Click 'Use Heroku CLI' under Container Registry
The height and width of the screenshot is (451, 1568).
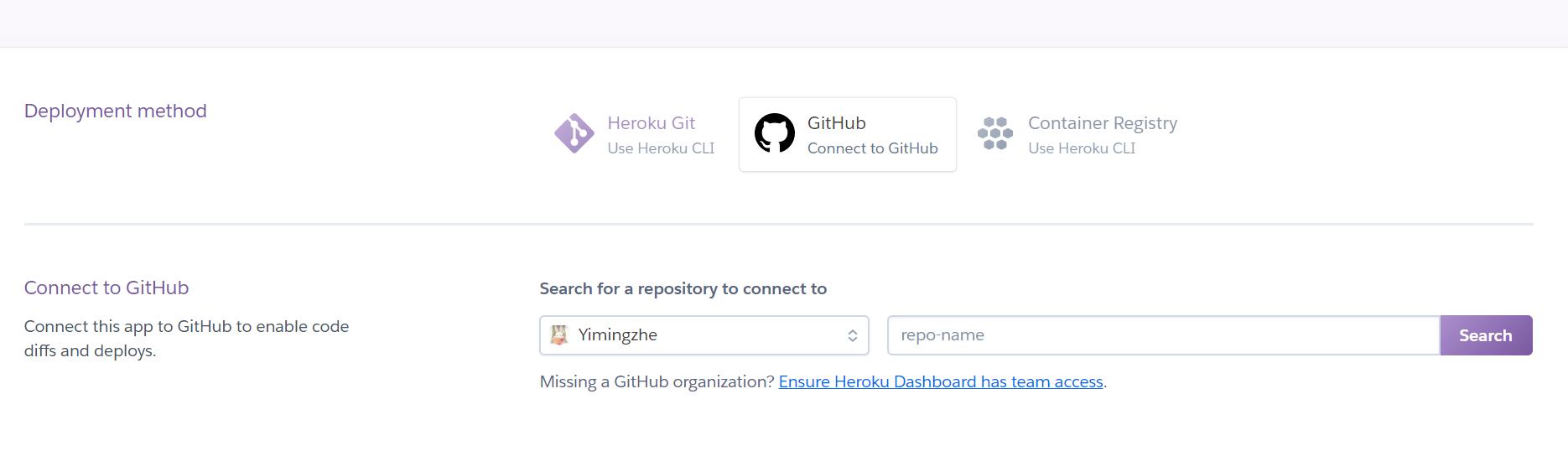(x=1082, y=148)
